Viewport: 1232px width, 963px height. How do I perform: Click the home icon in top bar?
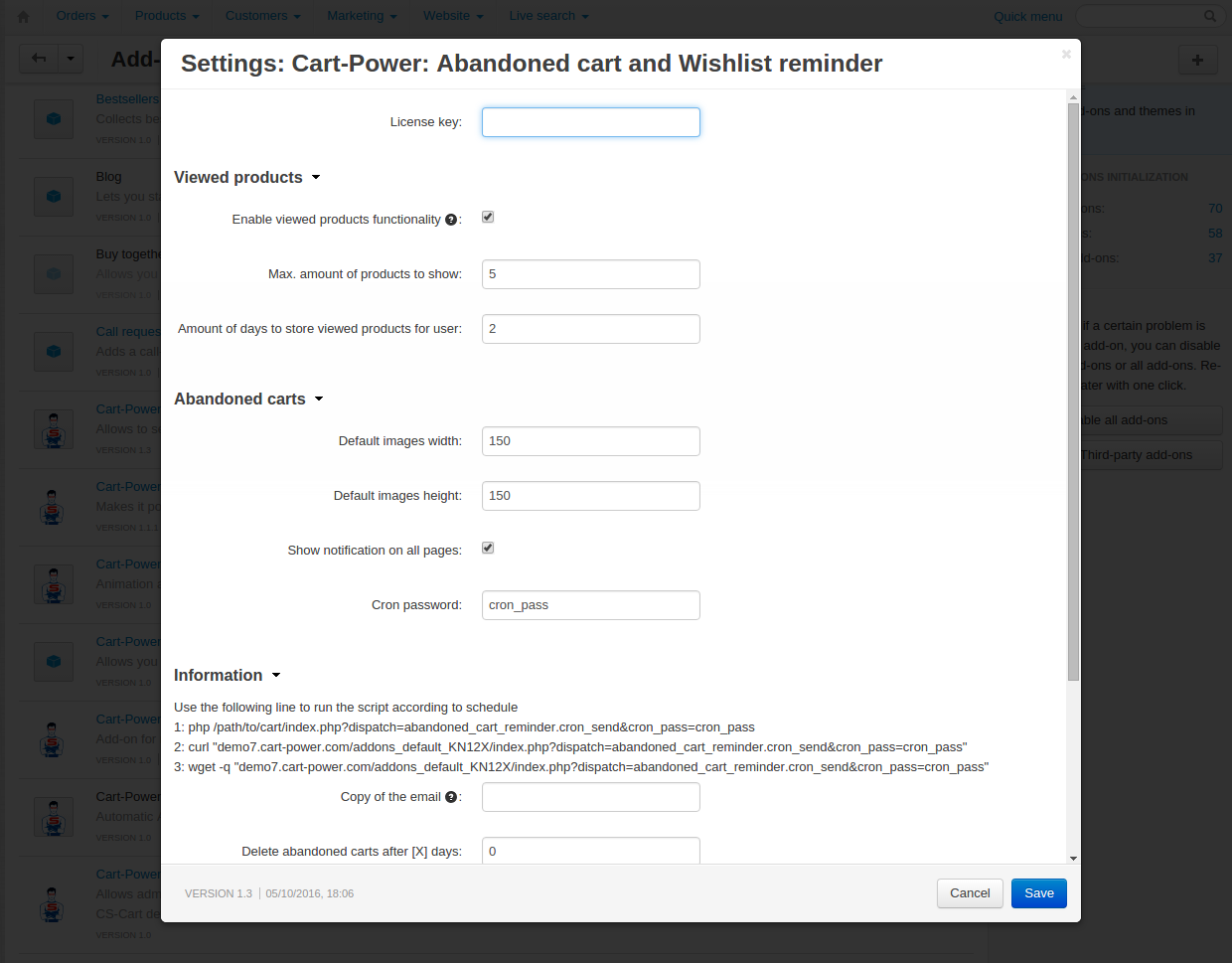pos(24,16)
